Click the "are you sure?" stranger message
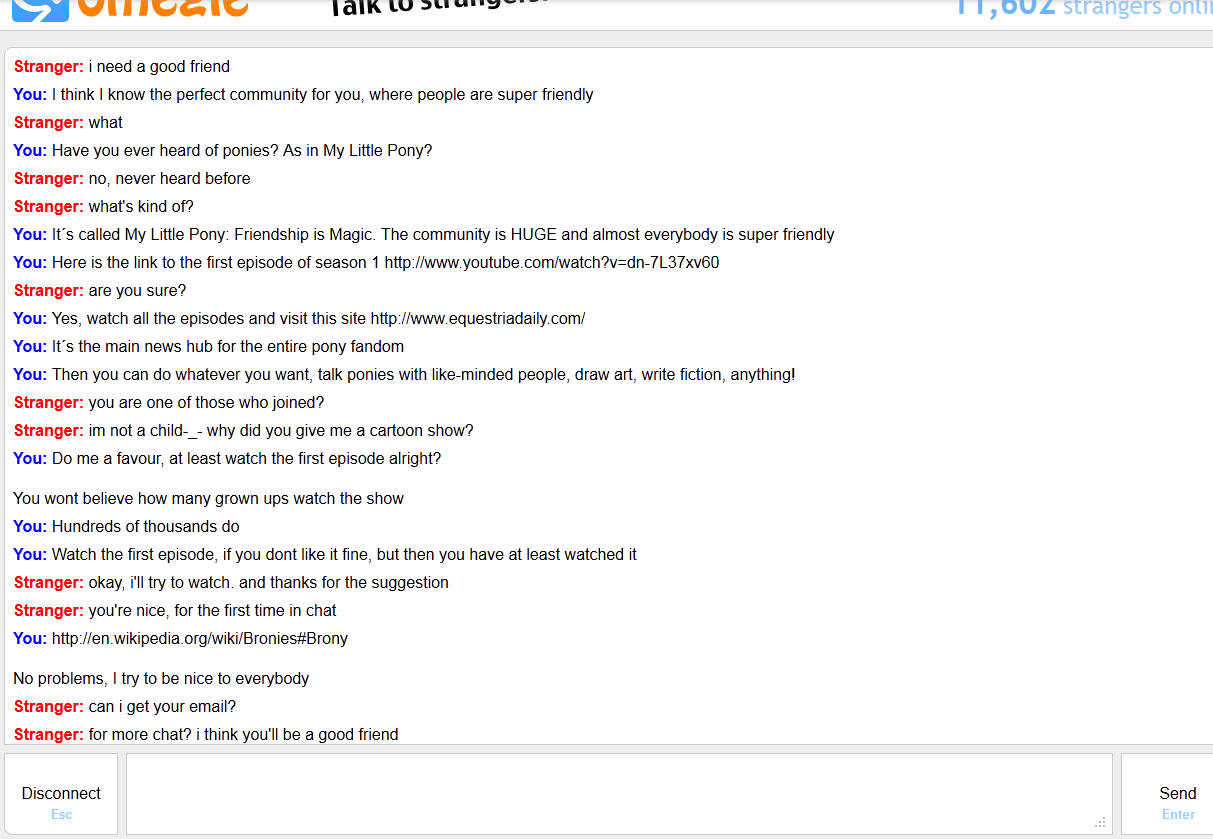This screenshot has height=839, width=1213. pyautogui.click(x=137, y=291)
